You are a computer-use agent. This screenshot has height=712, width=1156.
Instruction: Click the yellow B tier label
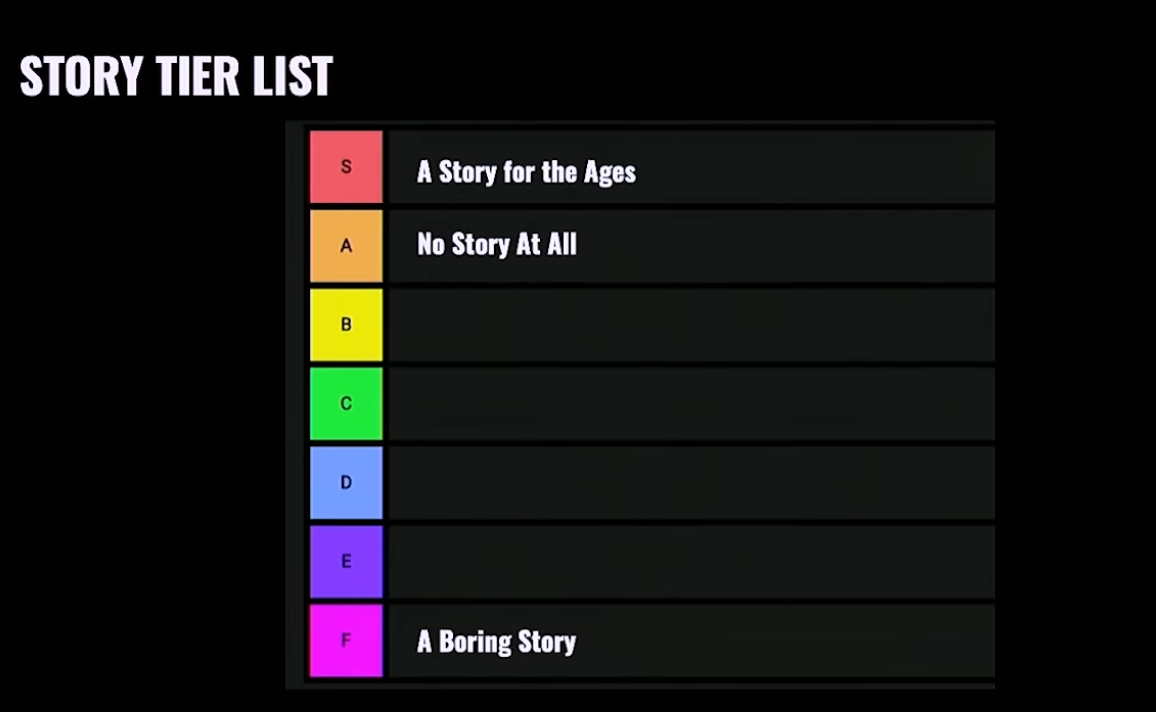point(346,325)
